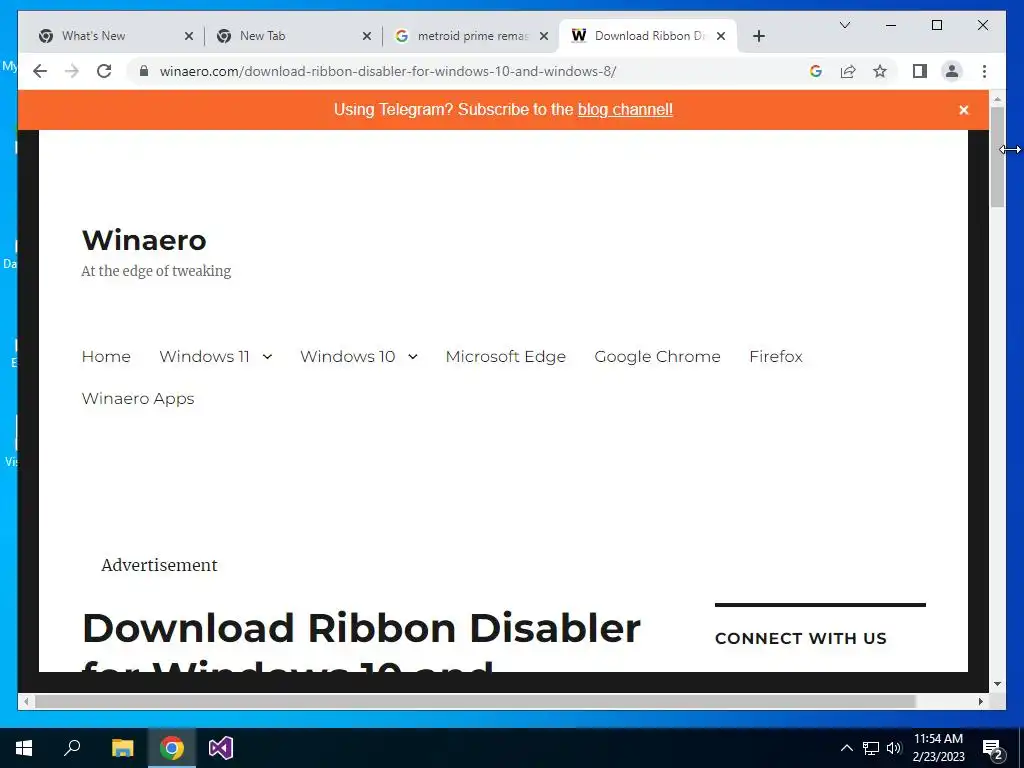Open the Chrome profile avatar
The image size is (1024, 768).
click(952, 71)
